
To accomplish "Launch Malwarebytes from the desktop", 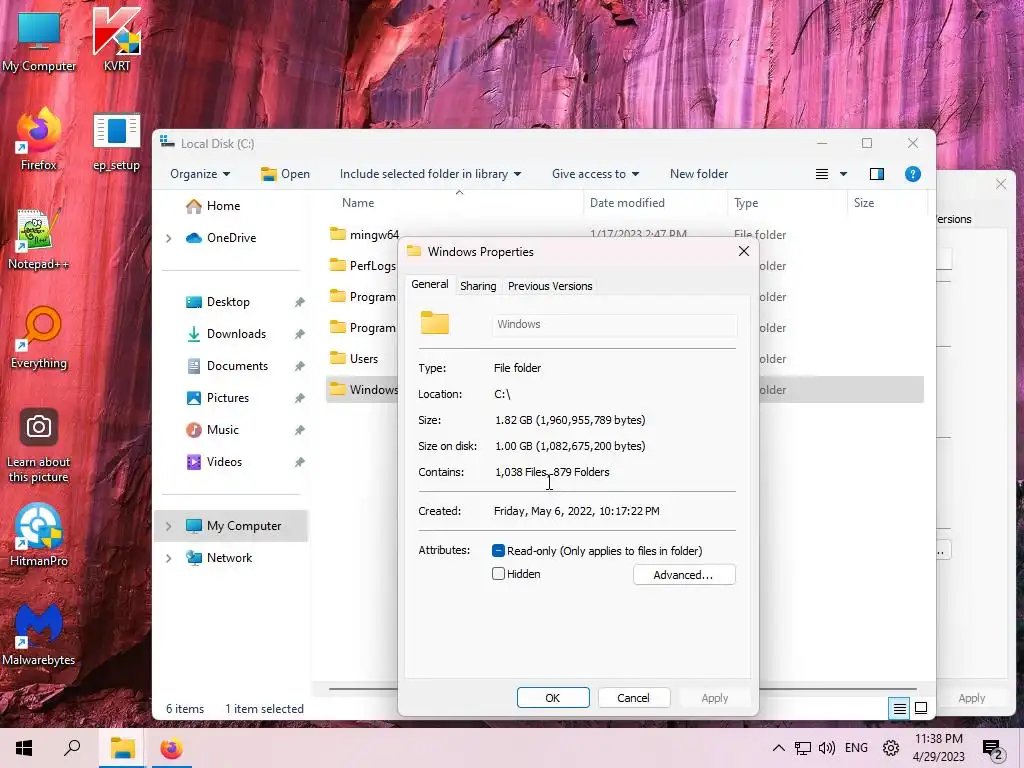I will tap(39, 635).
